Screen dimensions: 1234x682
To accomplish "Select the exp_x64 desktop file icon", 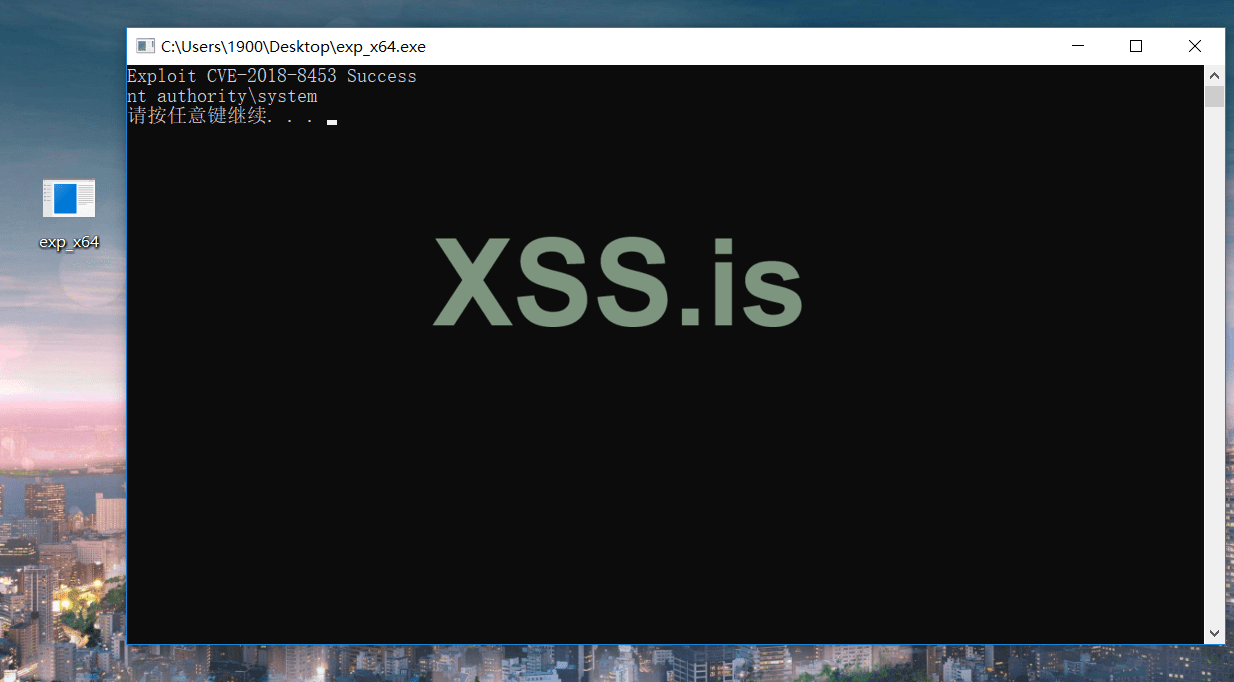I will [x=69, y=198].
